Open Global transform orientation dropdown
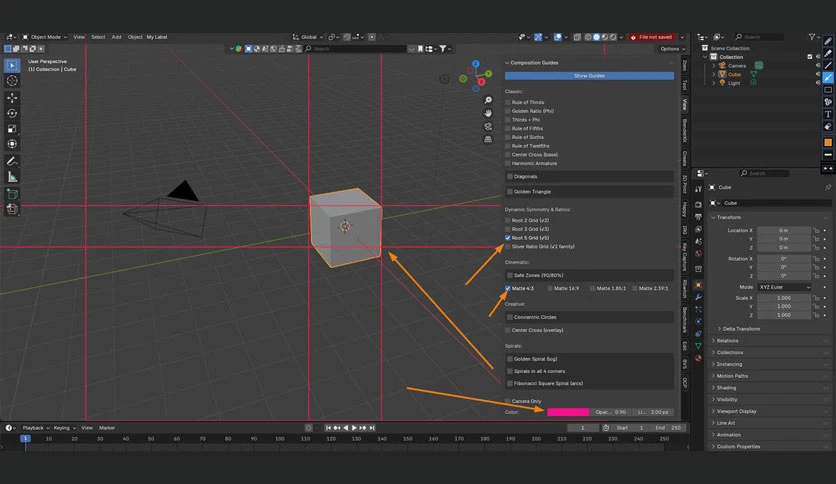The width and height of the screenshot is (836, 484). pyautogui.click(x=308, y=37)
